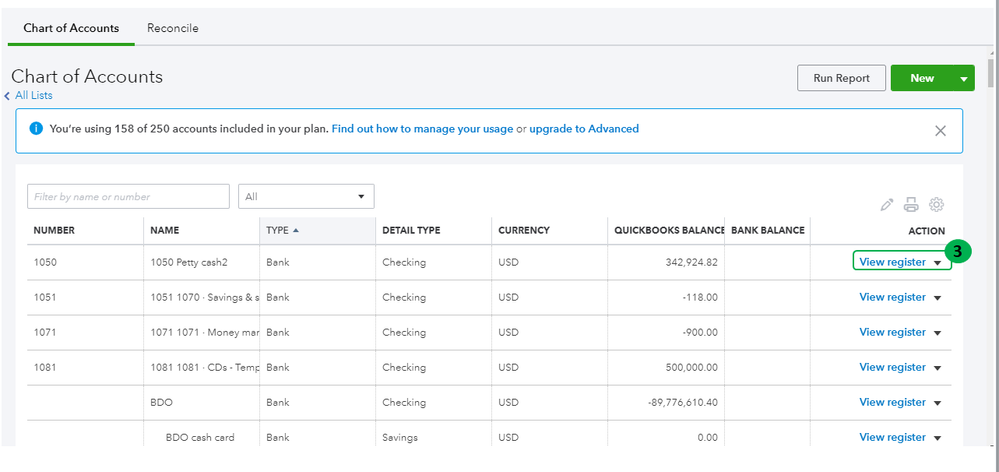Click the 'upgrade to Advanced' link
Viewport: 999px width, 472px height.
point(584,129)
